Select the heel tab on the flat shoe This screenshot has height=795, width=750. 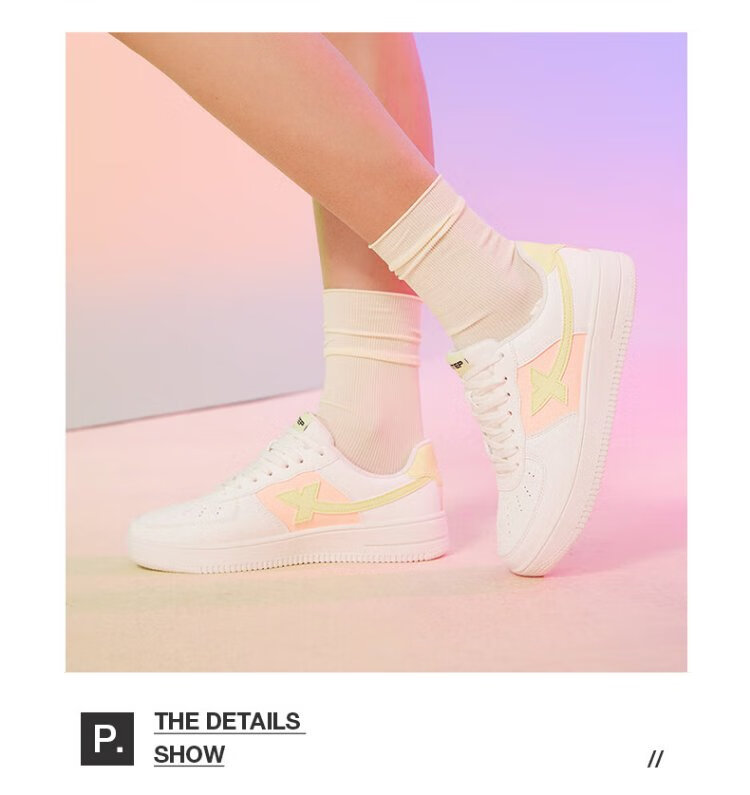pyautogui.click(x=427, y=461)
